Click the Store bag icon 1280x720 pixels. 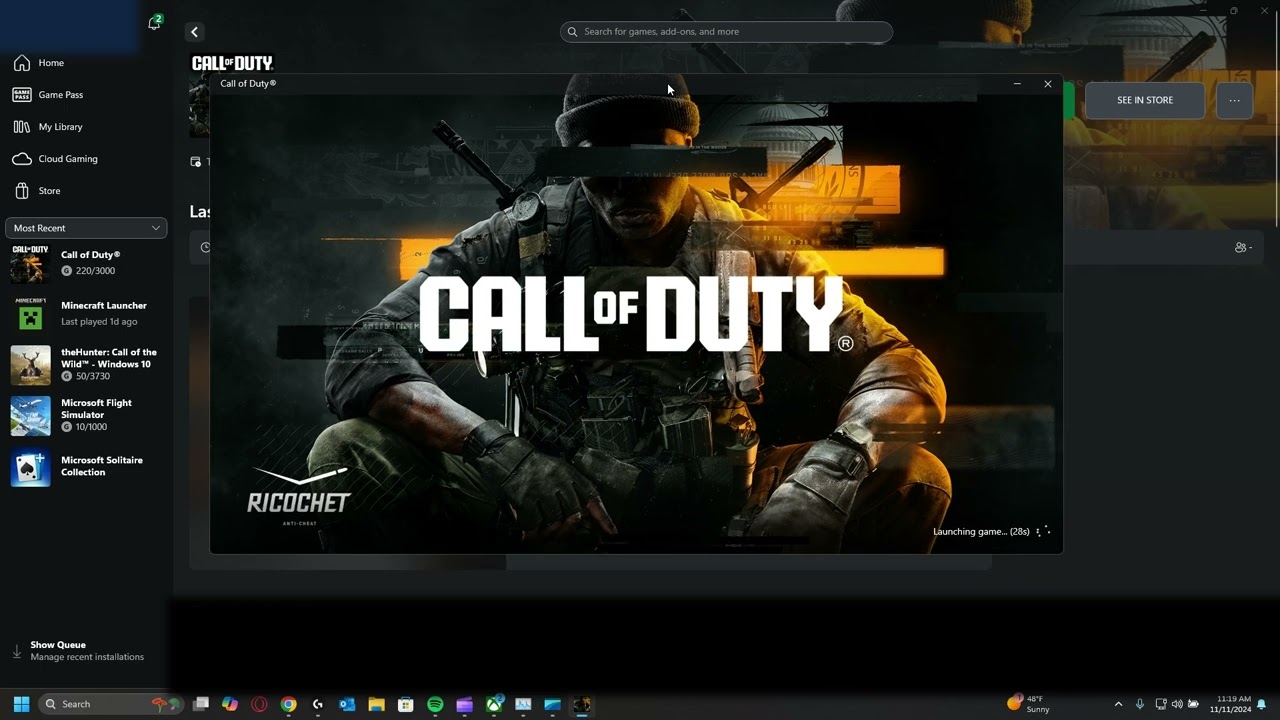(21, 191)
